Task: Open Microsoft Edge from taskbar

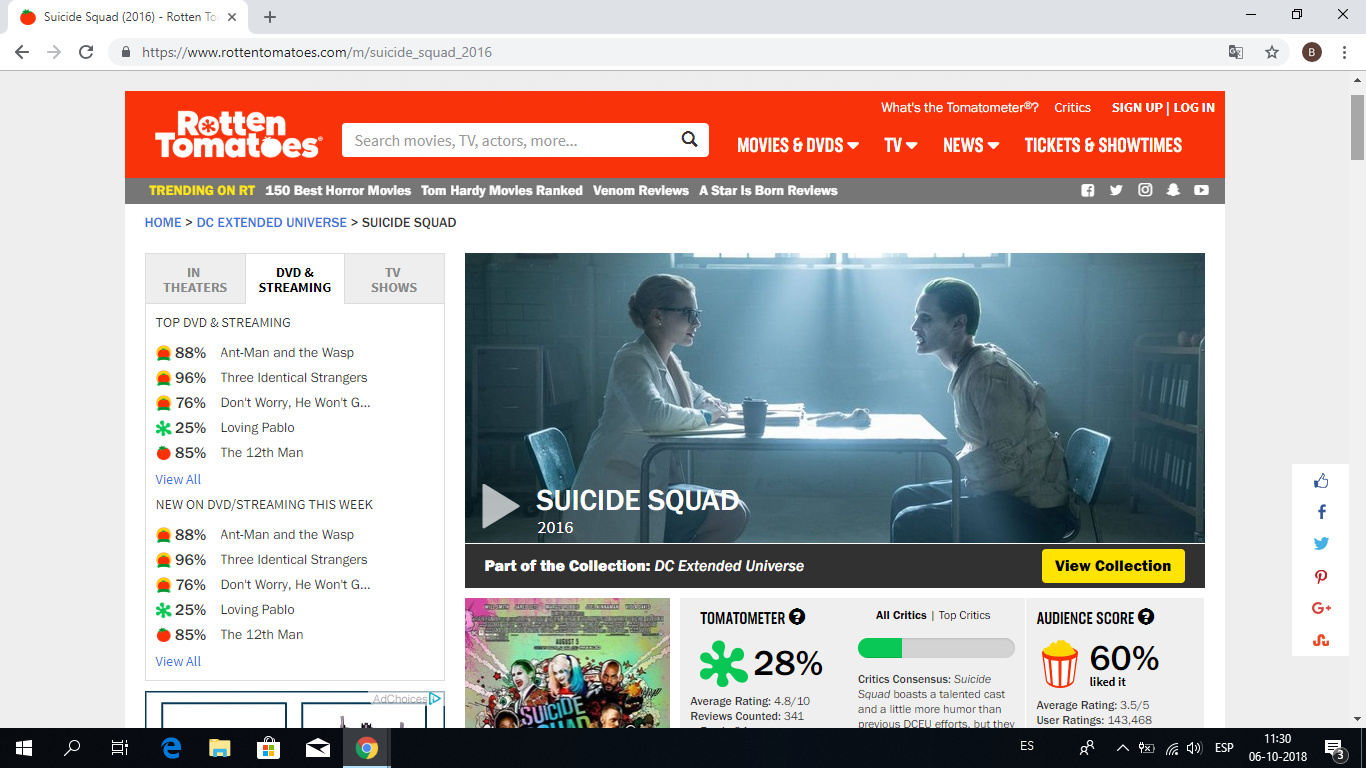Action: (171, 748)
